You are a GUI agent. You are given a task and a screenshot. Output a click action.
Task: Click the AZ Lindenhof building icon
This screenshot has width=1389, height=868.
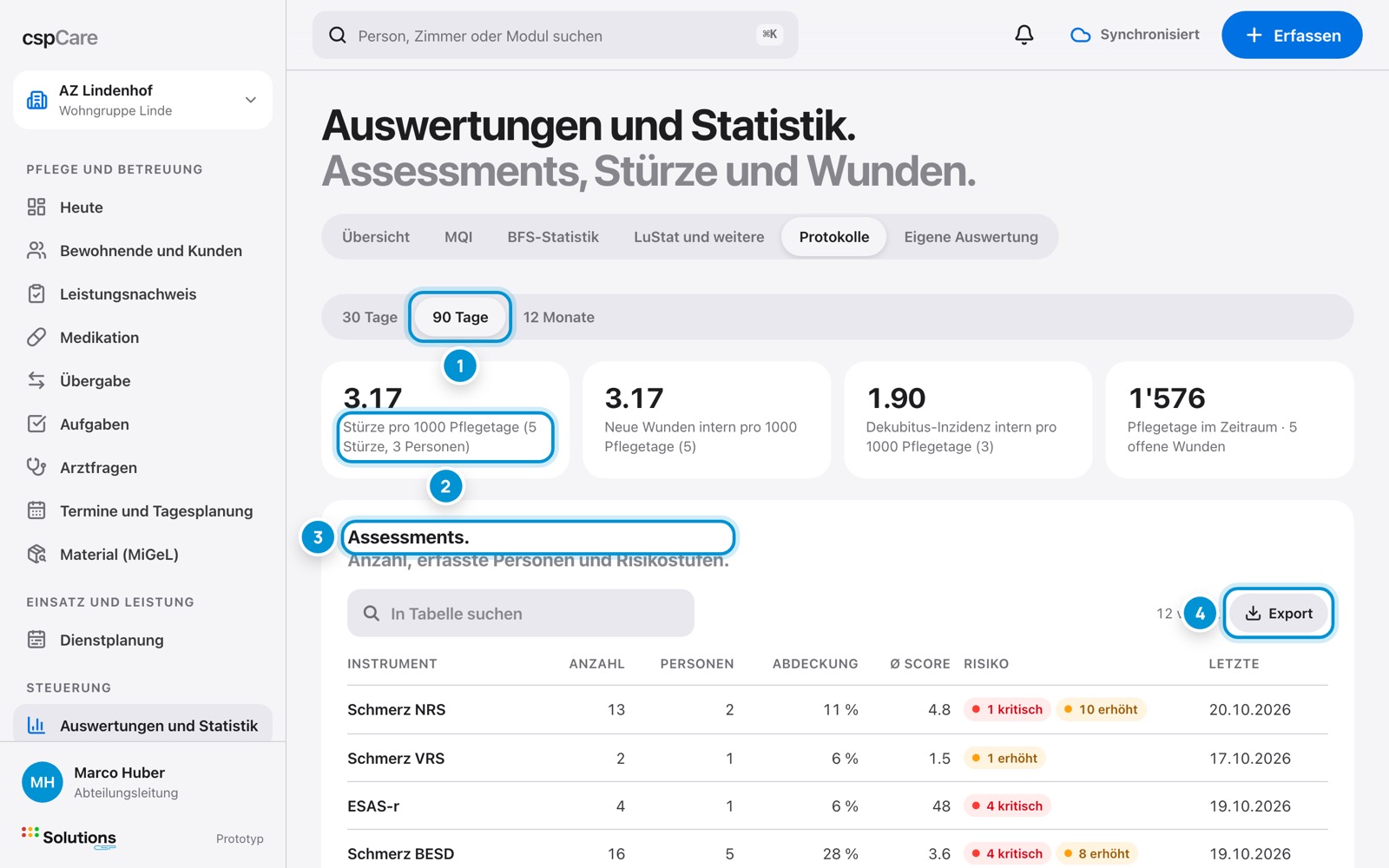(37, 100)
